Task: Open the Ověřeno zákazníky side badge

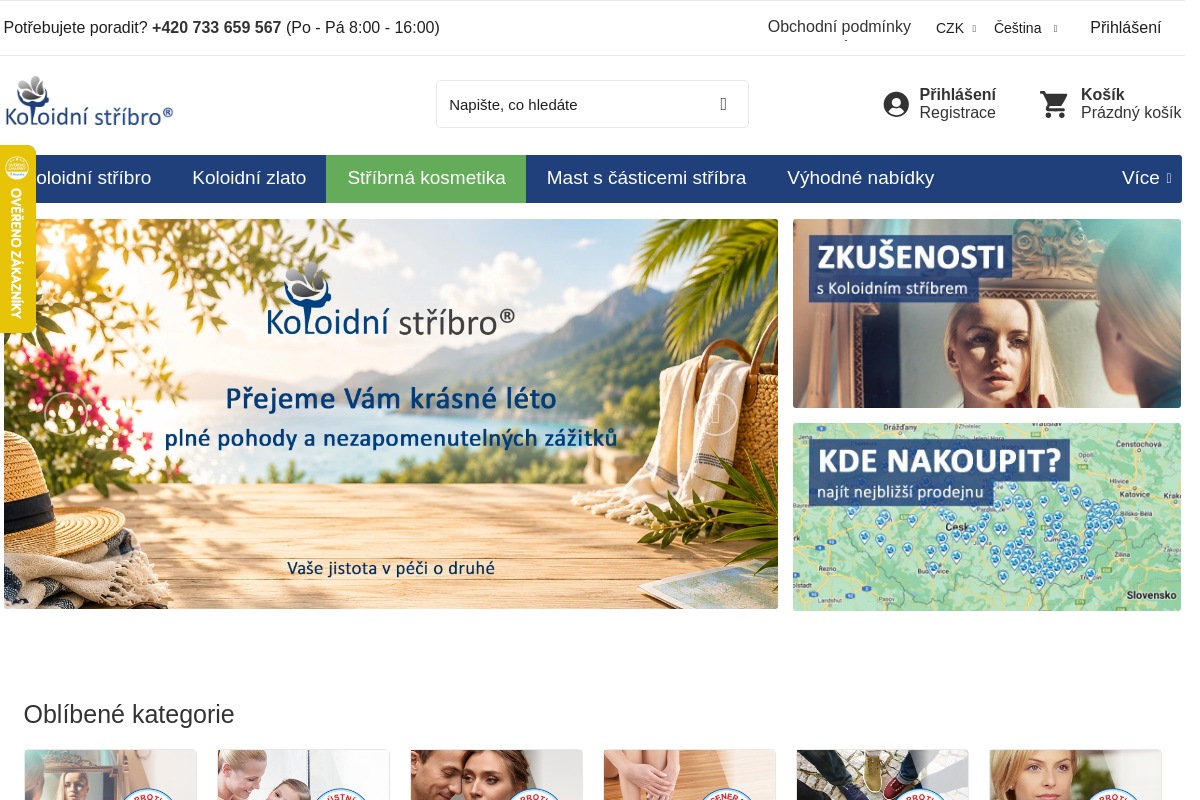Action: click(x=17, y=239)
